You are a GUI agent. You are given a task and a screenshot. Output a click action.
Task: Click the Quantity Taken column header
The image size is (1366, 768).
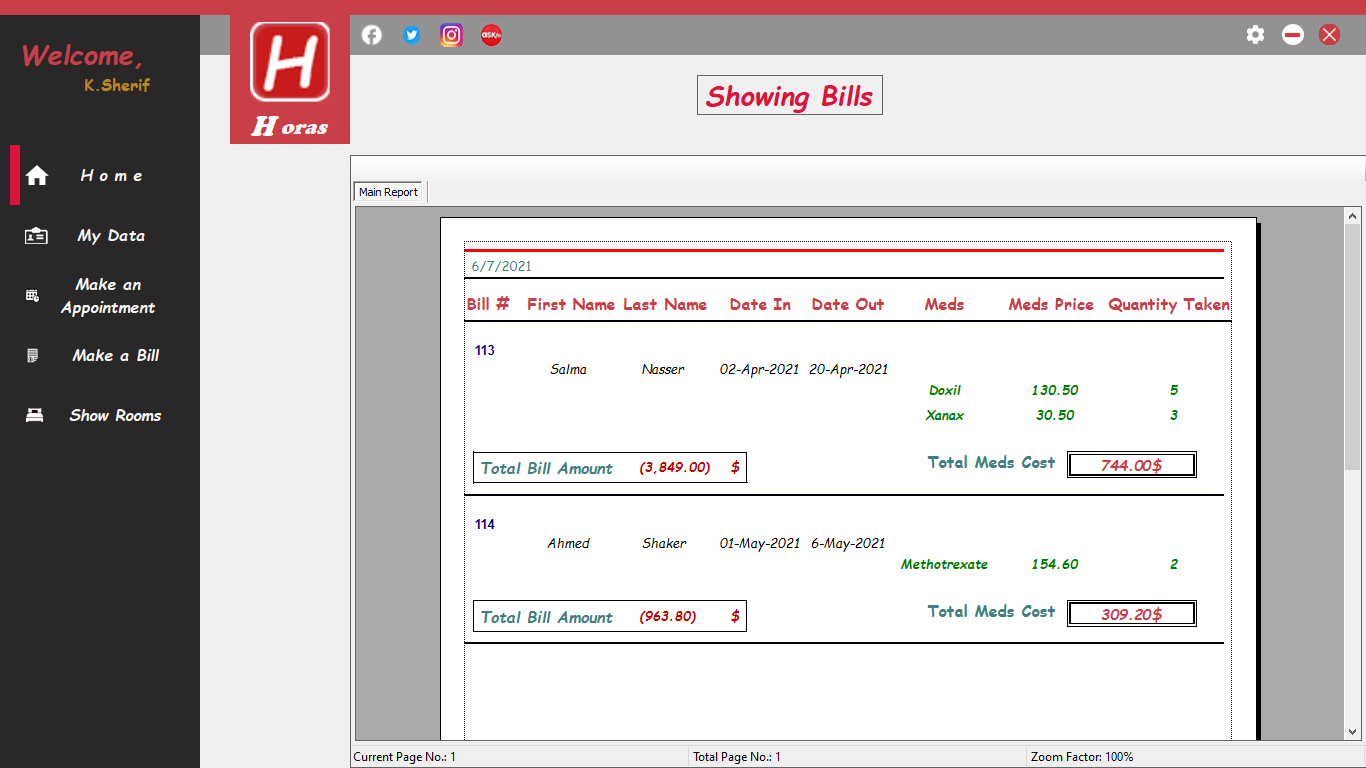pos(1169,304)
